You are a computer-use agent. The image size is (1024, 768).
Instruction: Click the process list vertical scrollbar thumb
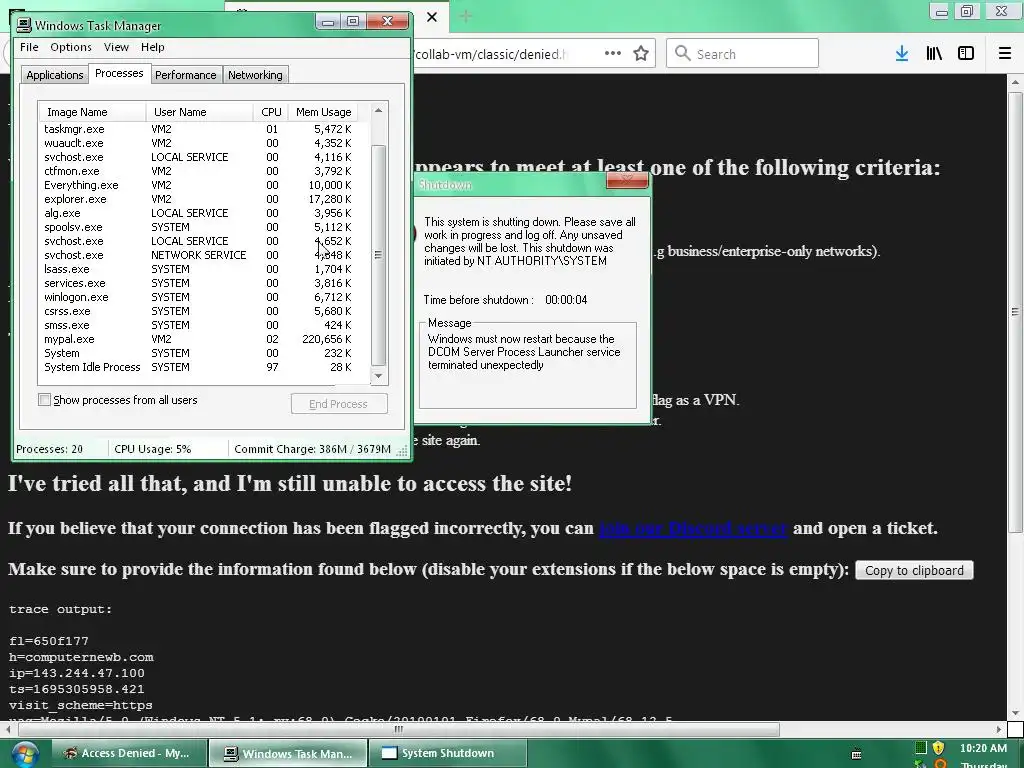click(378, 255)
